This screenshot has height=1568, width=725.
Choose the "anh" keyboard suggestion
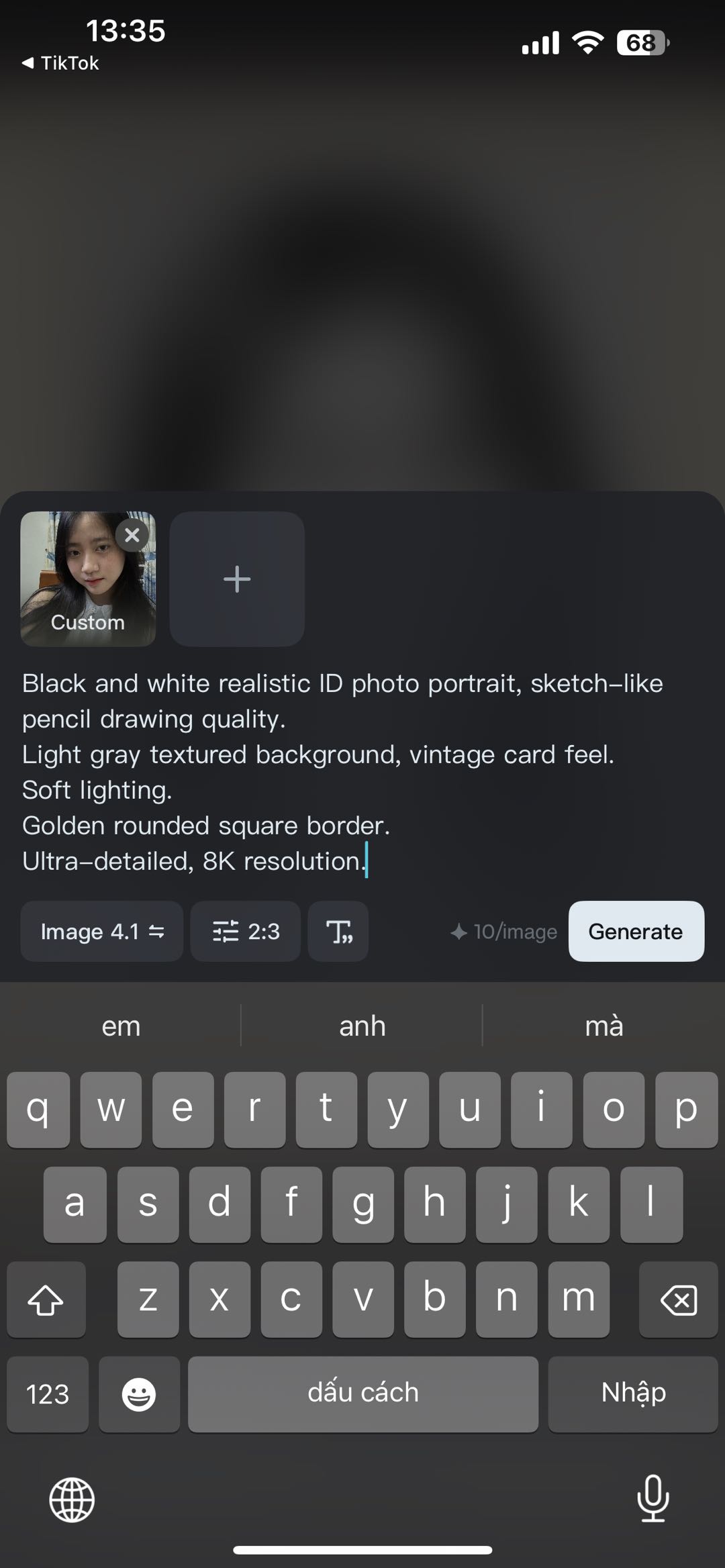pyautogui.click(x=362, y=1026)
